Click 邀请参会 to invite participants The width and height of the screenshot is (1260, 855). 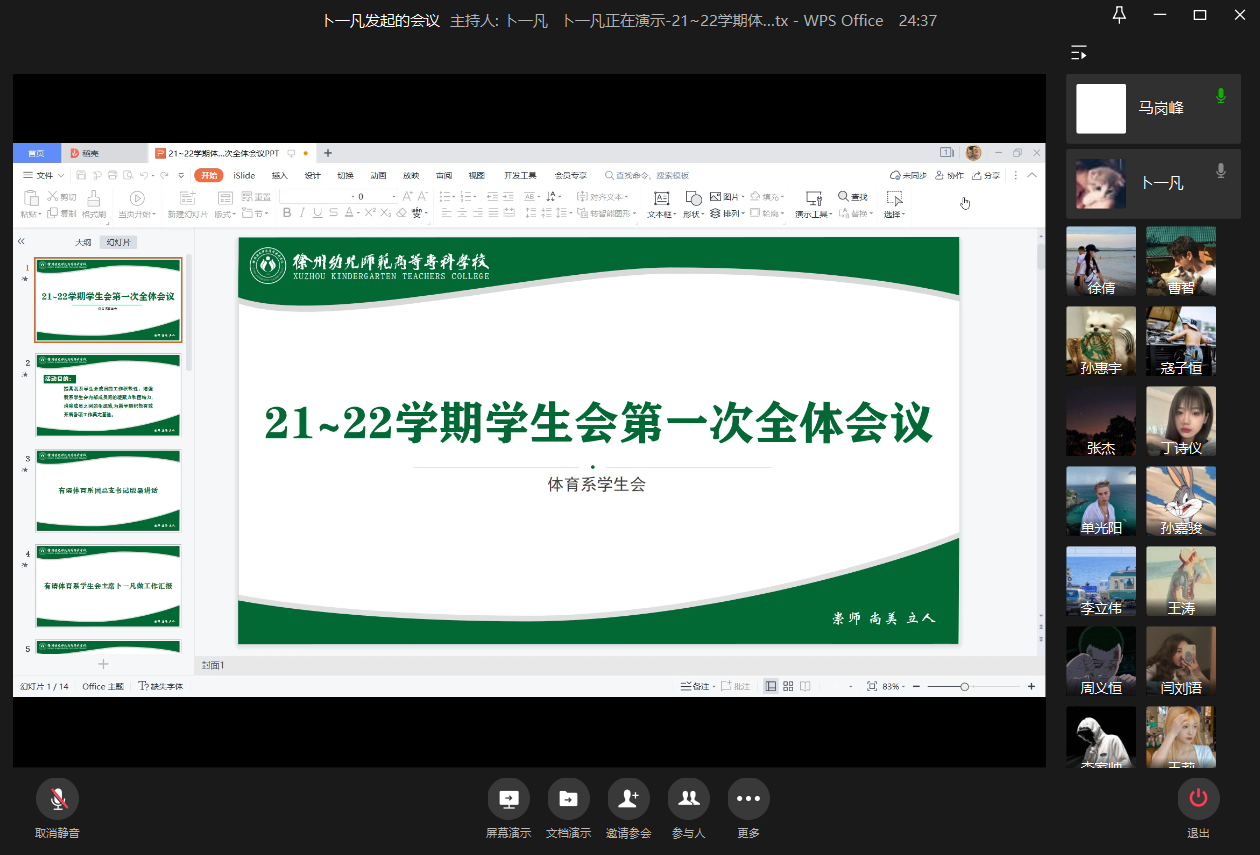pyautogui.click(x=628, y=799)
